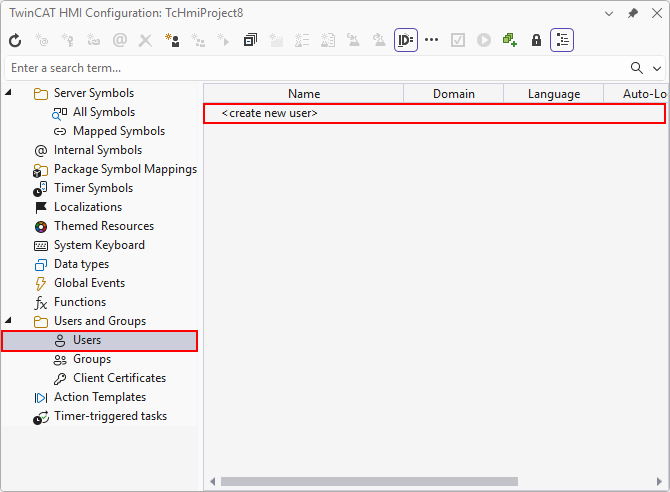Click the yellow-star create new icon

[172, 41]
